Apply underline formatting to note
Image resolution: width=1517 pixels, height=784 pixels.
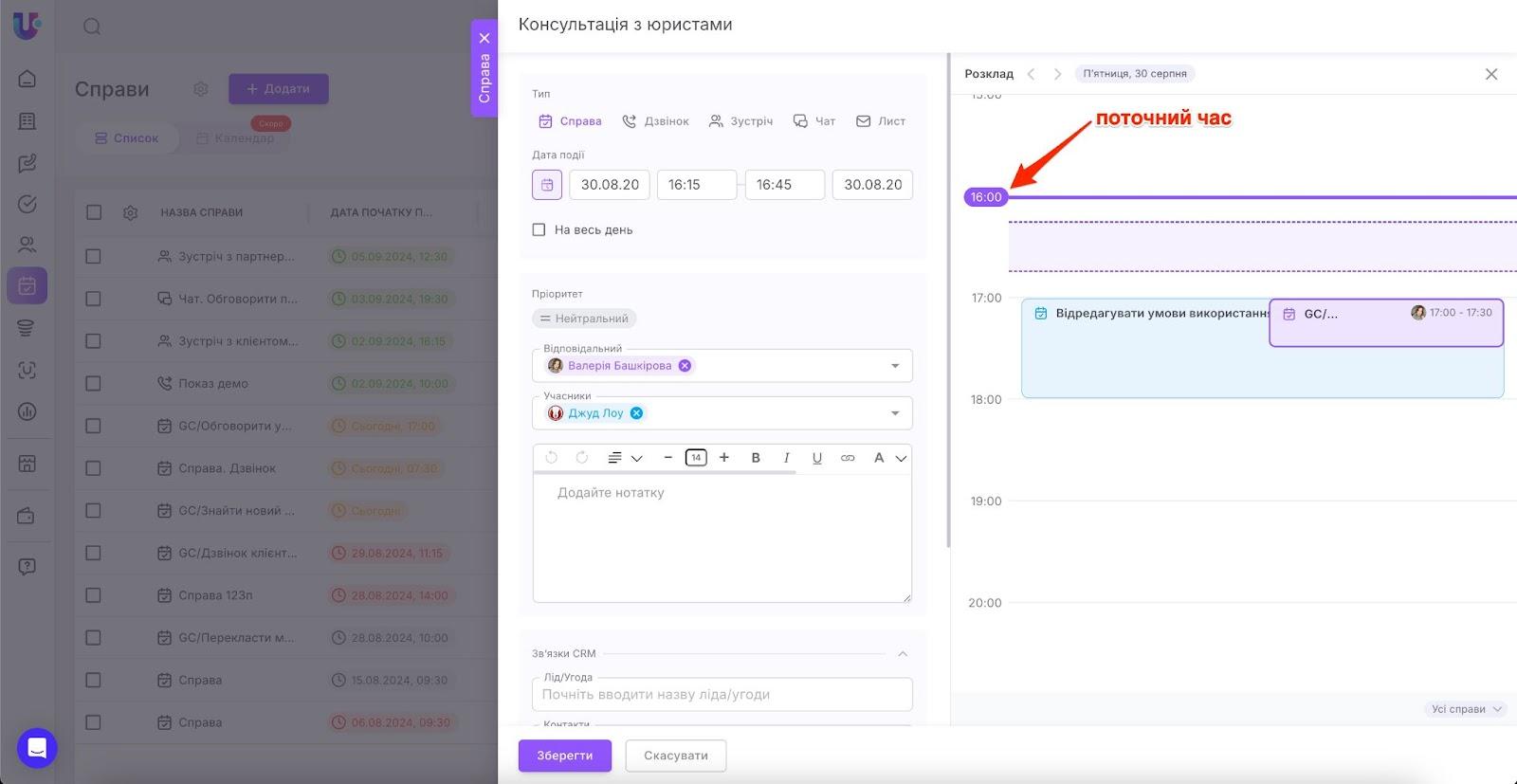(817, 458)
